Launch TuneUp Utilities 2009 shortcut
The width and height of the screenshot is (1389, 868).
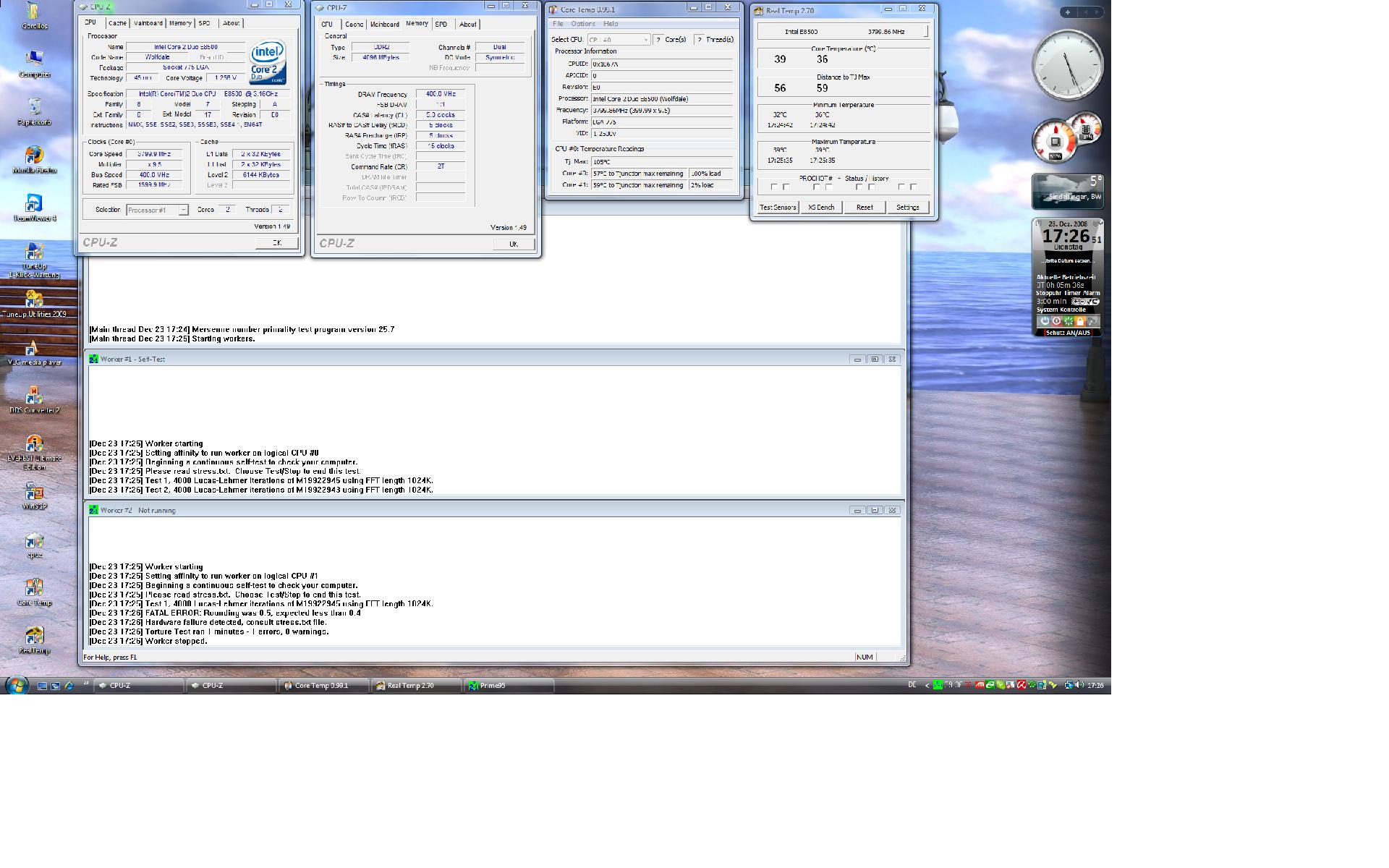click(x=33, y=299)
